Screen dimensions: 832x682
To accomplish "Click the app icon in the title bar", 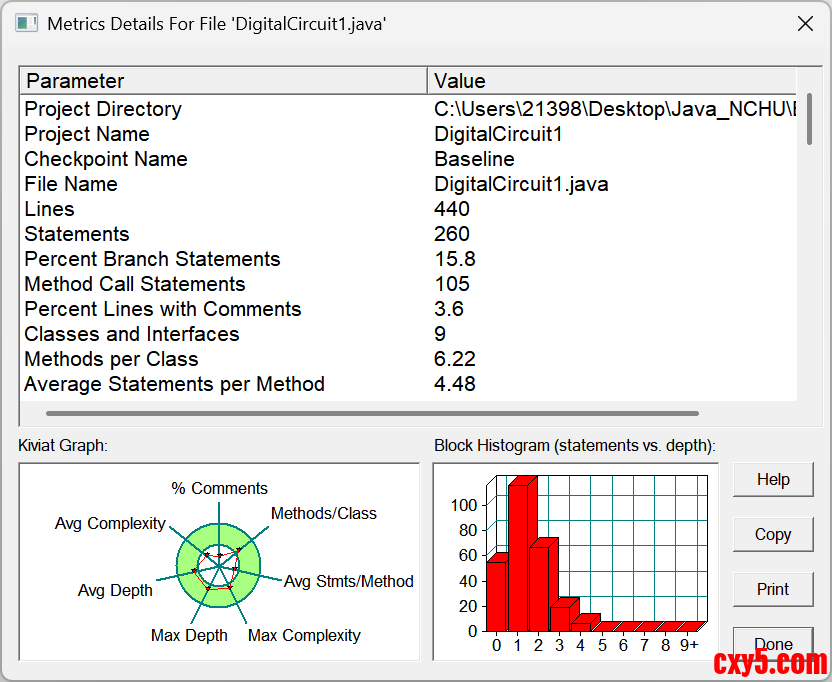I will point(26,23).
